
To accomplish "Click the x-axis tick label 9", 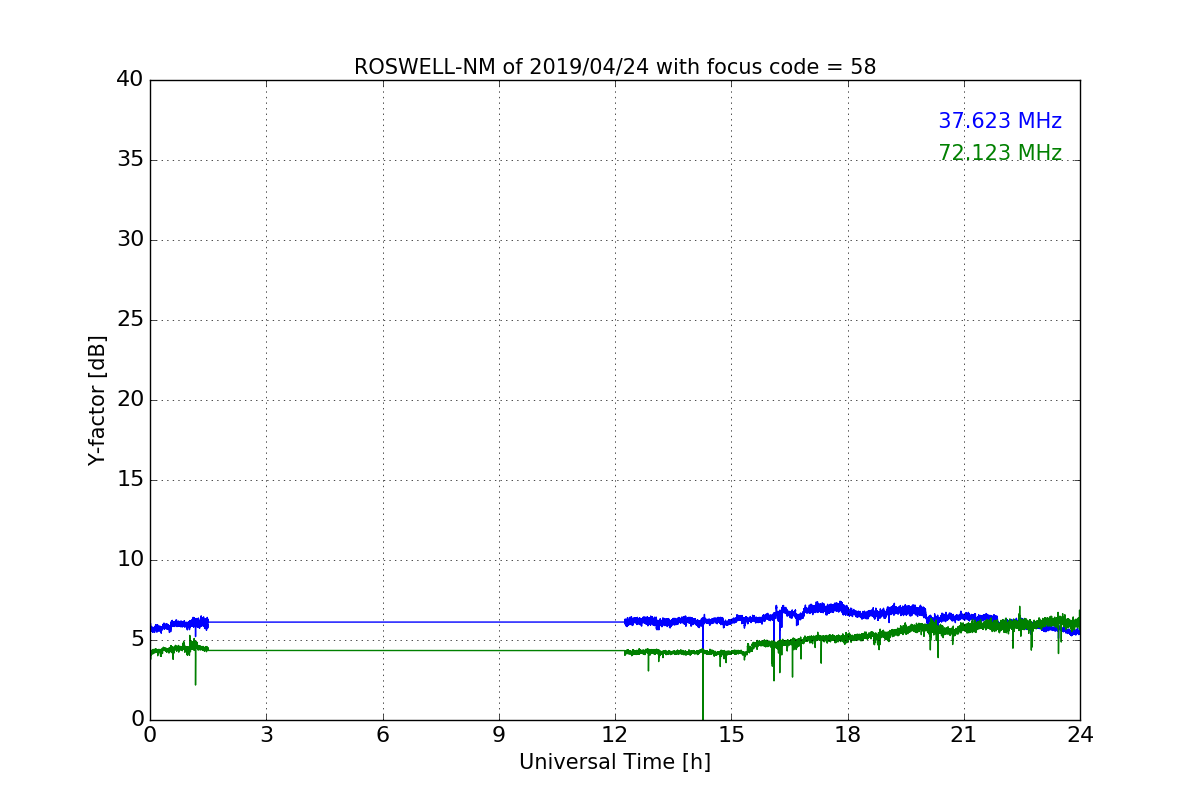I will pos(499,735).
